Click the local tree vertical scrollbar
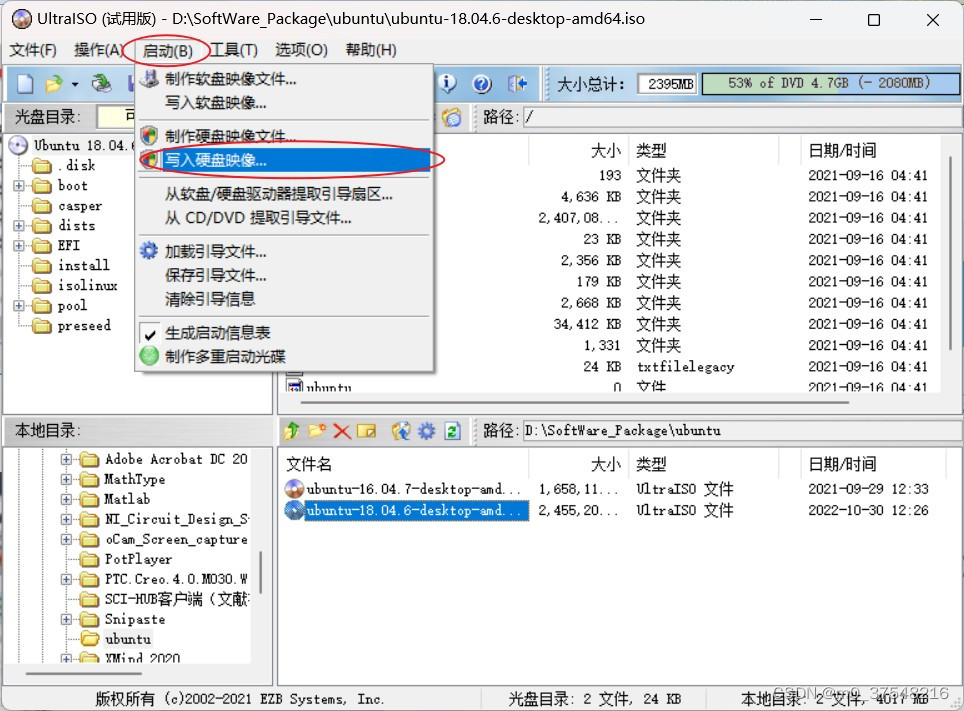This screenshot has width=964, height=711. point(261,572)
